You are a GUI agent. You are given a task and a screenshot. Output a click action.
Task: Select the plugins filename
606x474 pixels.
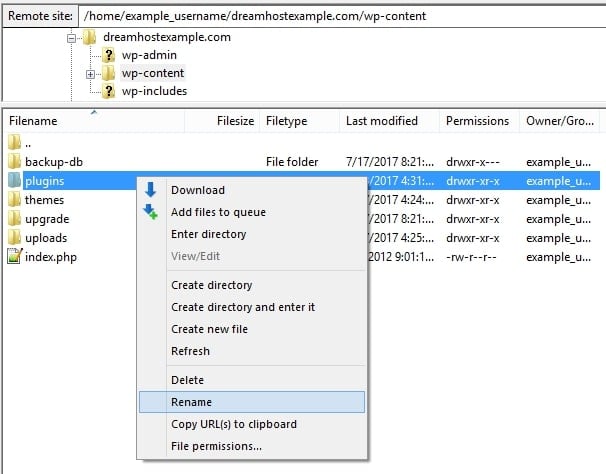(44, 181)
